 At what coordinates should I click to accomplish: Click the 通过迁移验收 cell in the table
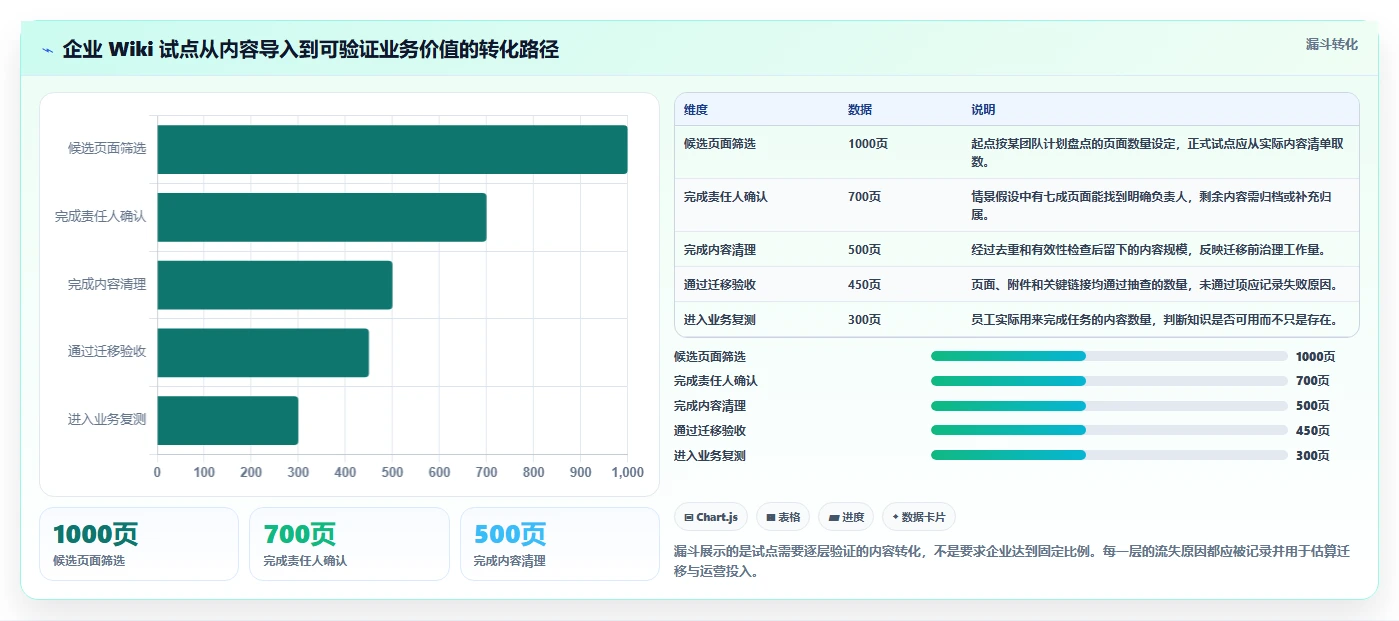[x=720, y=285]
